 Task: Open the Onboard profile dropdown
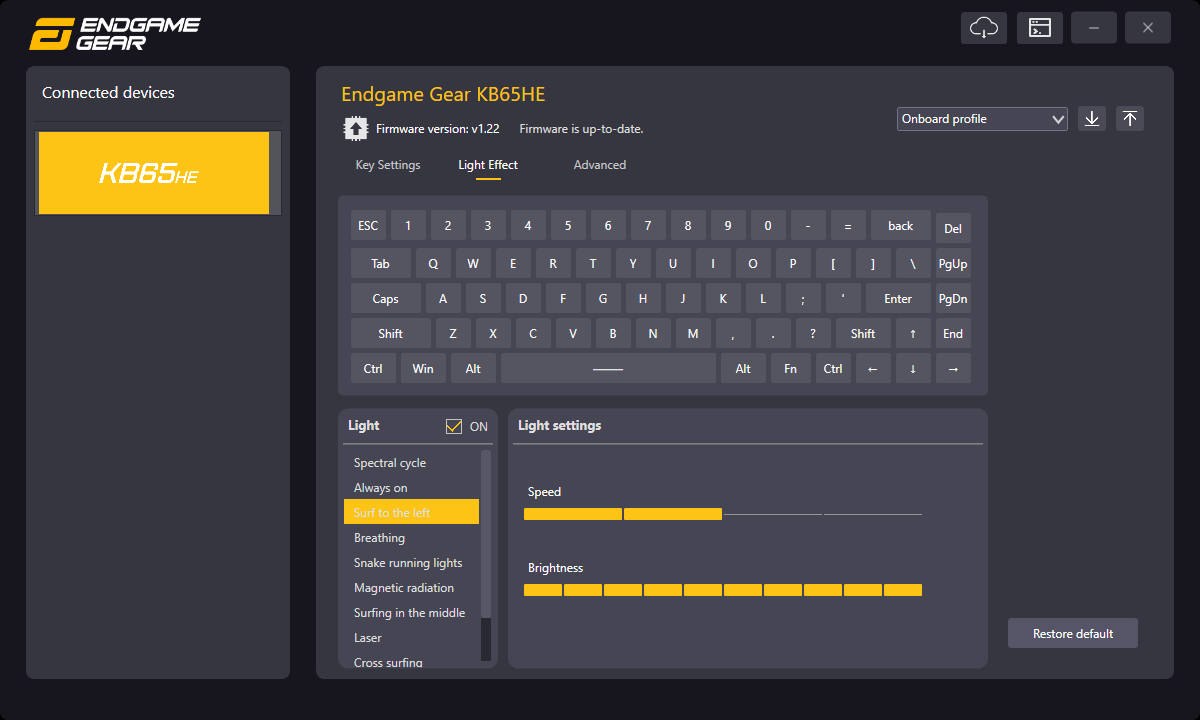pos(983,119)
